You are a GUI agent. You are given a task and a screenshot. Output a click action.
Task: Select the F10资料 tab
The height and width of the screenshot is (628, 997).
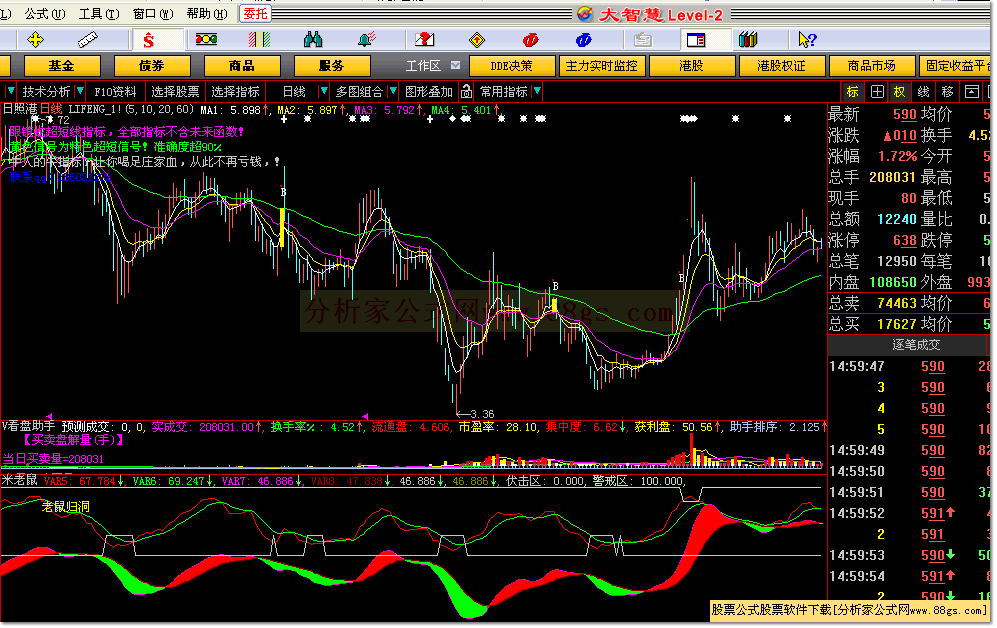pos(115,92)
